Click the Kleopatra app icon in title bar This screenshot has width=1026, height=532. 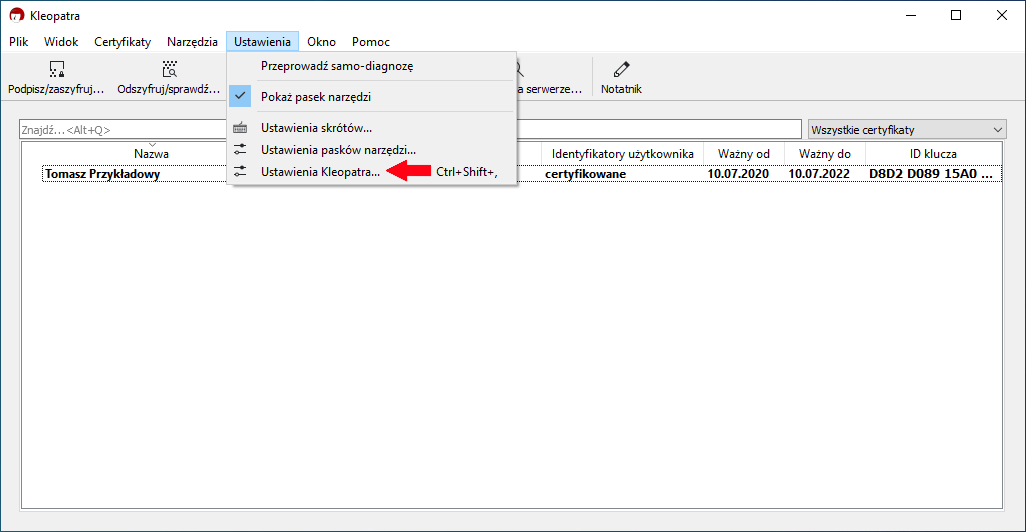pyautogui.click(x=16, y=15)
